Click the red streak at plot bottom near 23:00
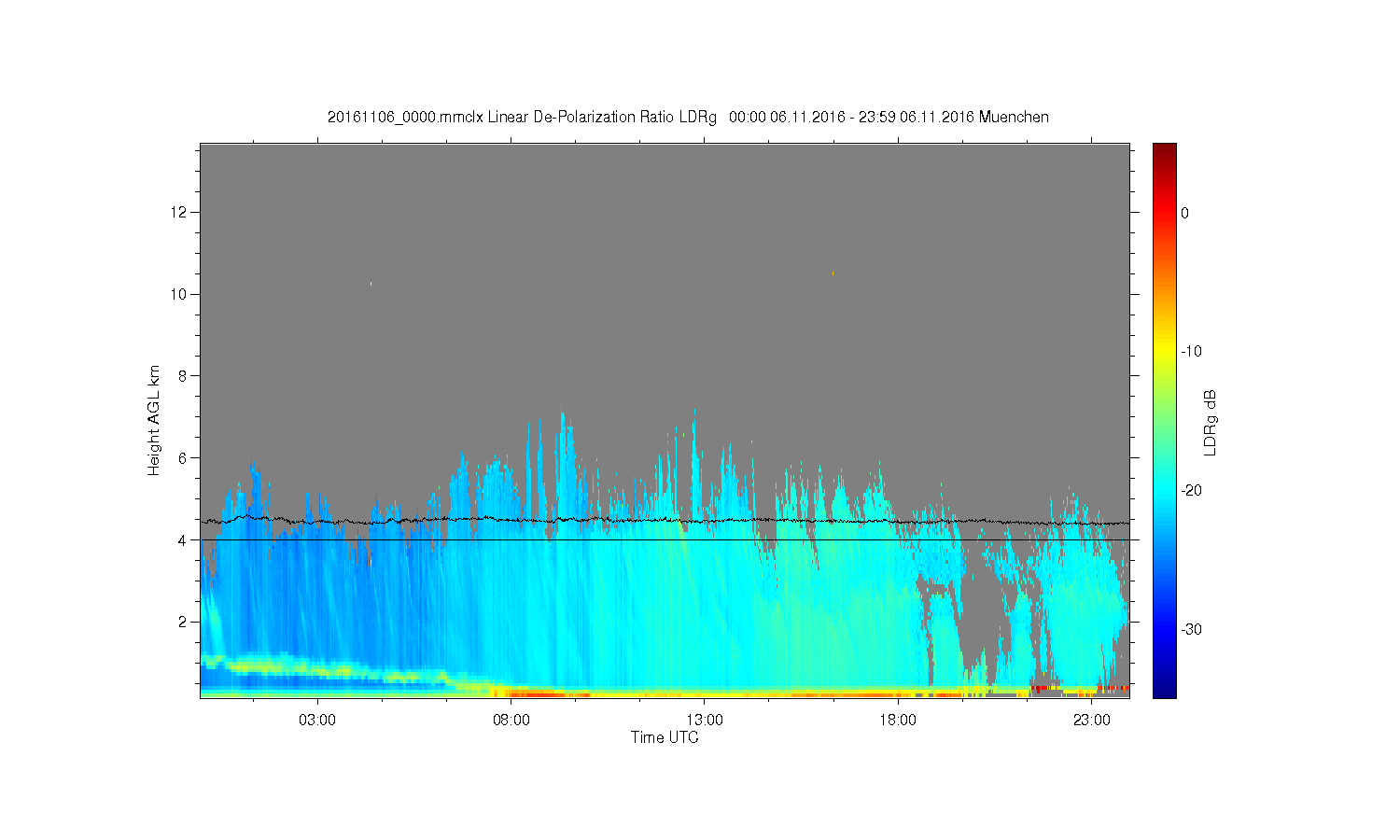Viewport: 1400px width, 840px height. pos(1113,688)
